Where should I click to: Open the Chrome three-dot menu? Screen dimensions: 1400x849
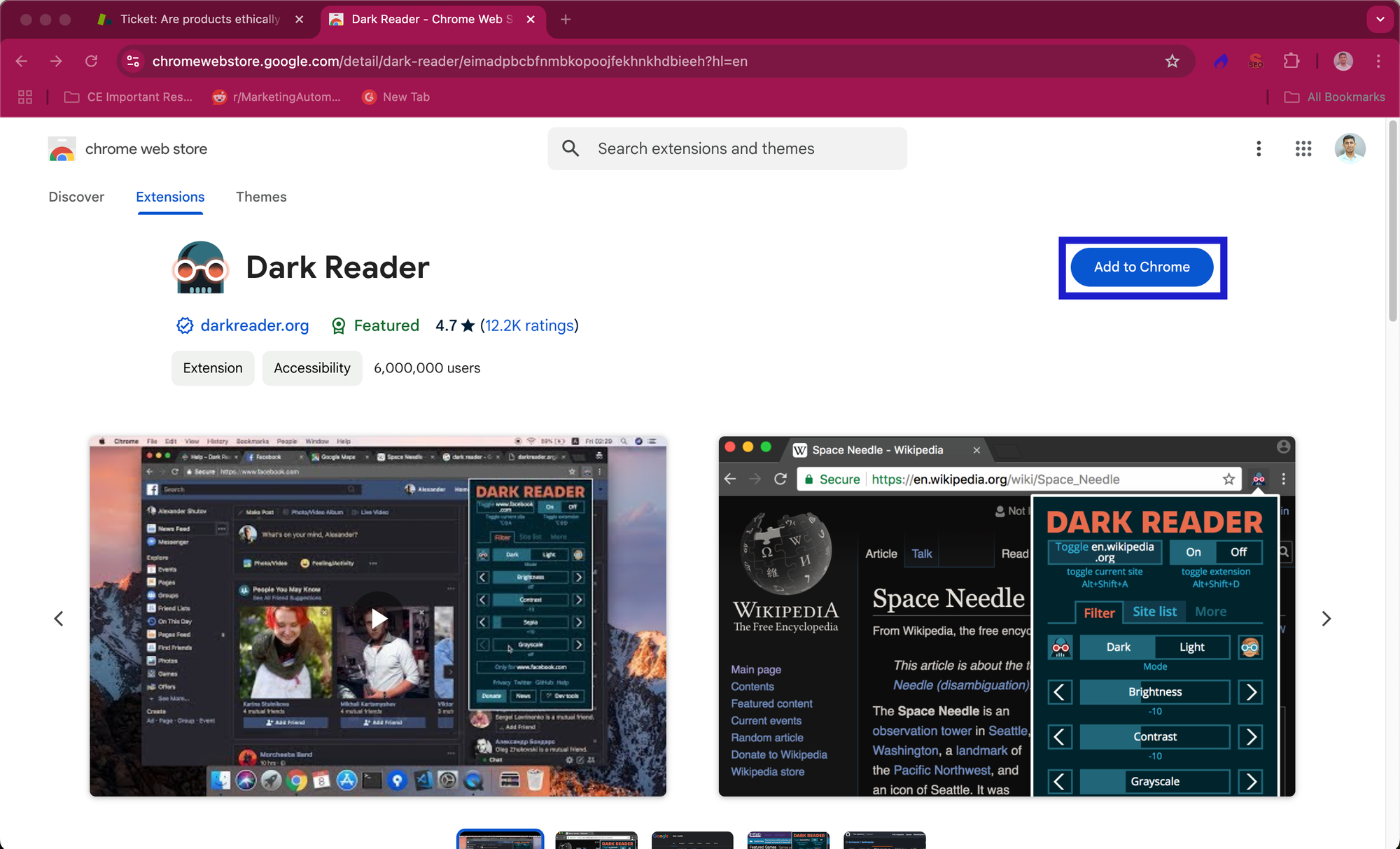point(1378,61)
